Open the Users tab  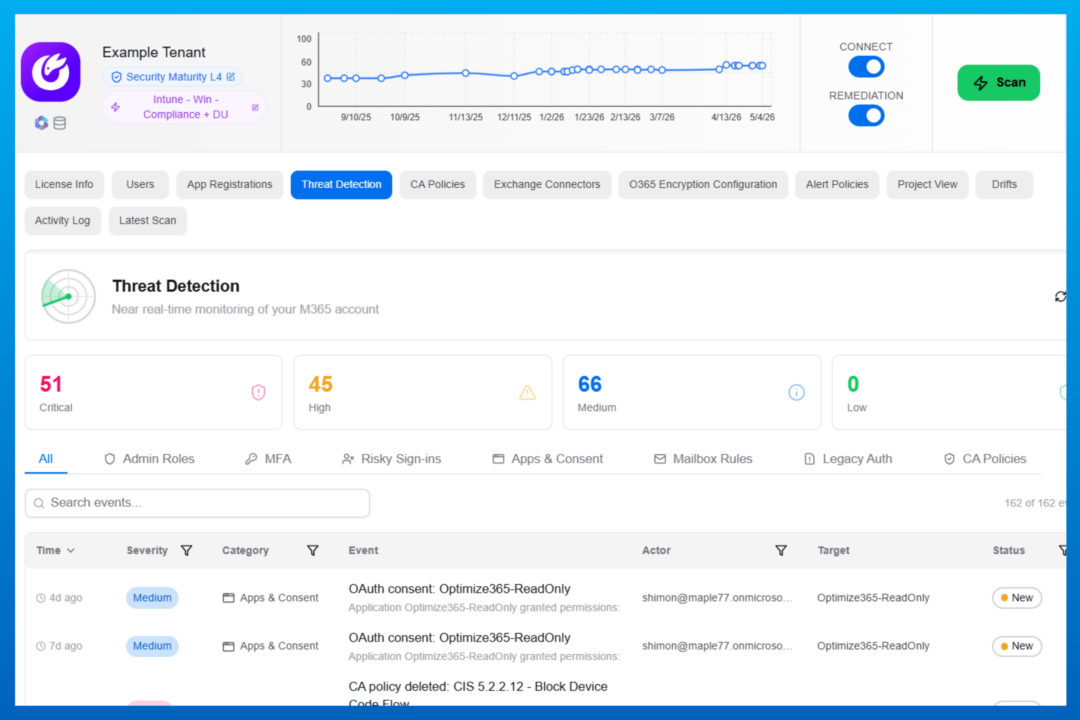tap(140, 185)
